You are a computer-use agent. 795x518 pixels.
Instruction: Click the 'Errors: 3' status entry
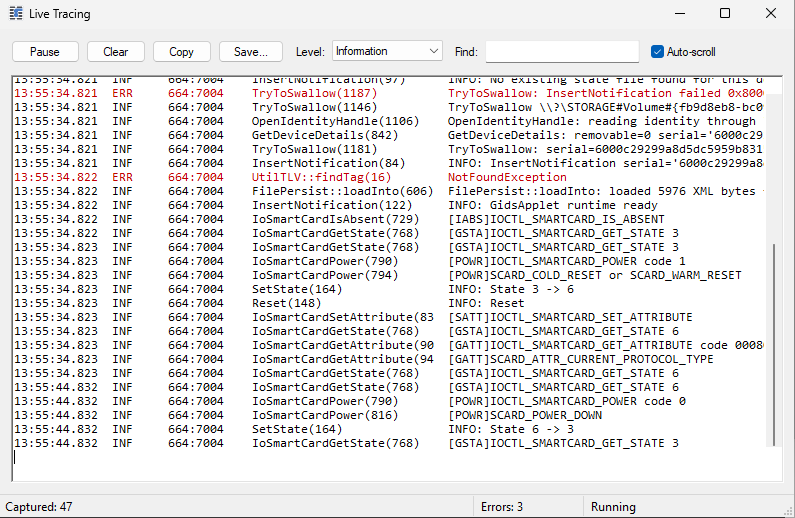click(502, 507)
